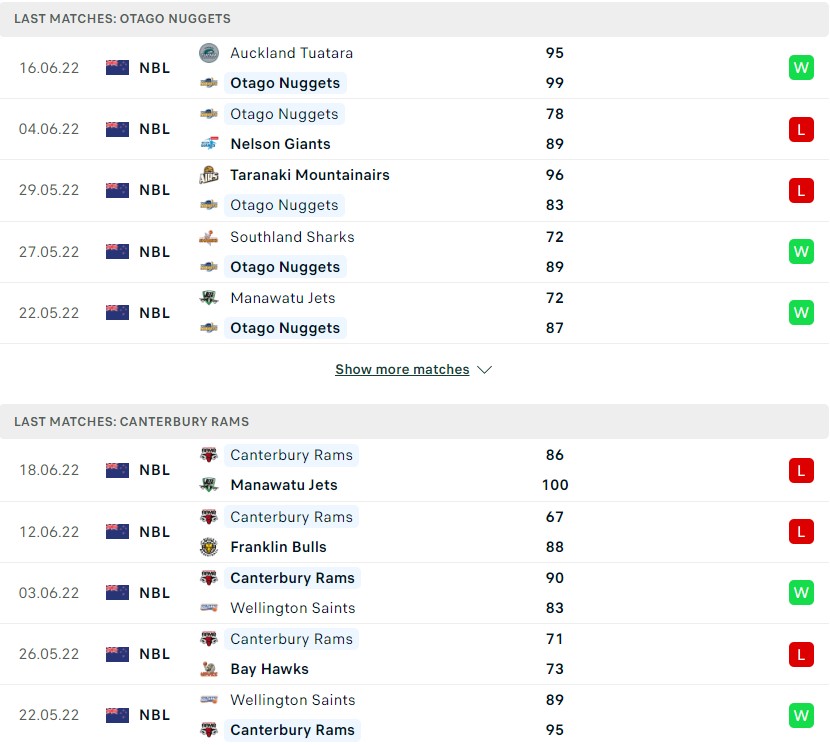Click the date 18.06.22
This screenshot has width=830, height=745.
point(49,470)
